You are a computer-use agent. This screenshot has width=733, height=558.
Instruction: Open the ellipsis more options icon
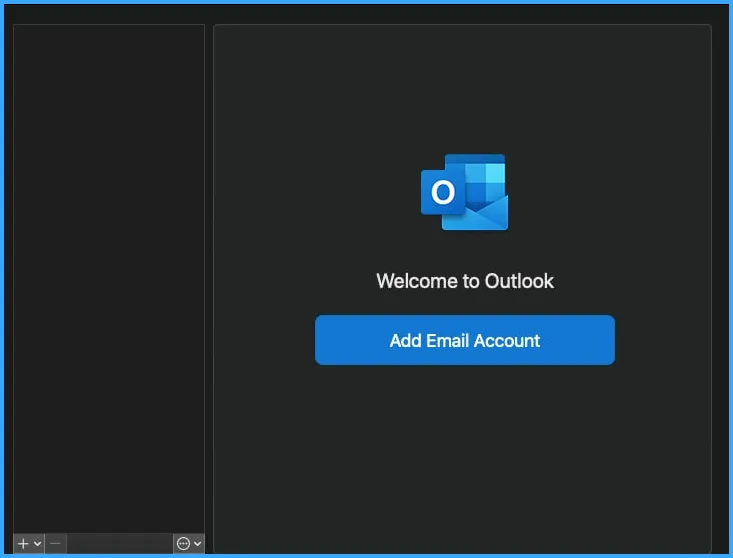(183, 544)
